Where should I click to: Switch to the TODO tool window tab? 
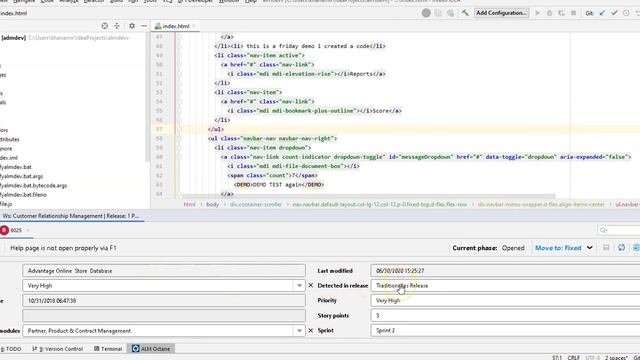tap(11, 349)
